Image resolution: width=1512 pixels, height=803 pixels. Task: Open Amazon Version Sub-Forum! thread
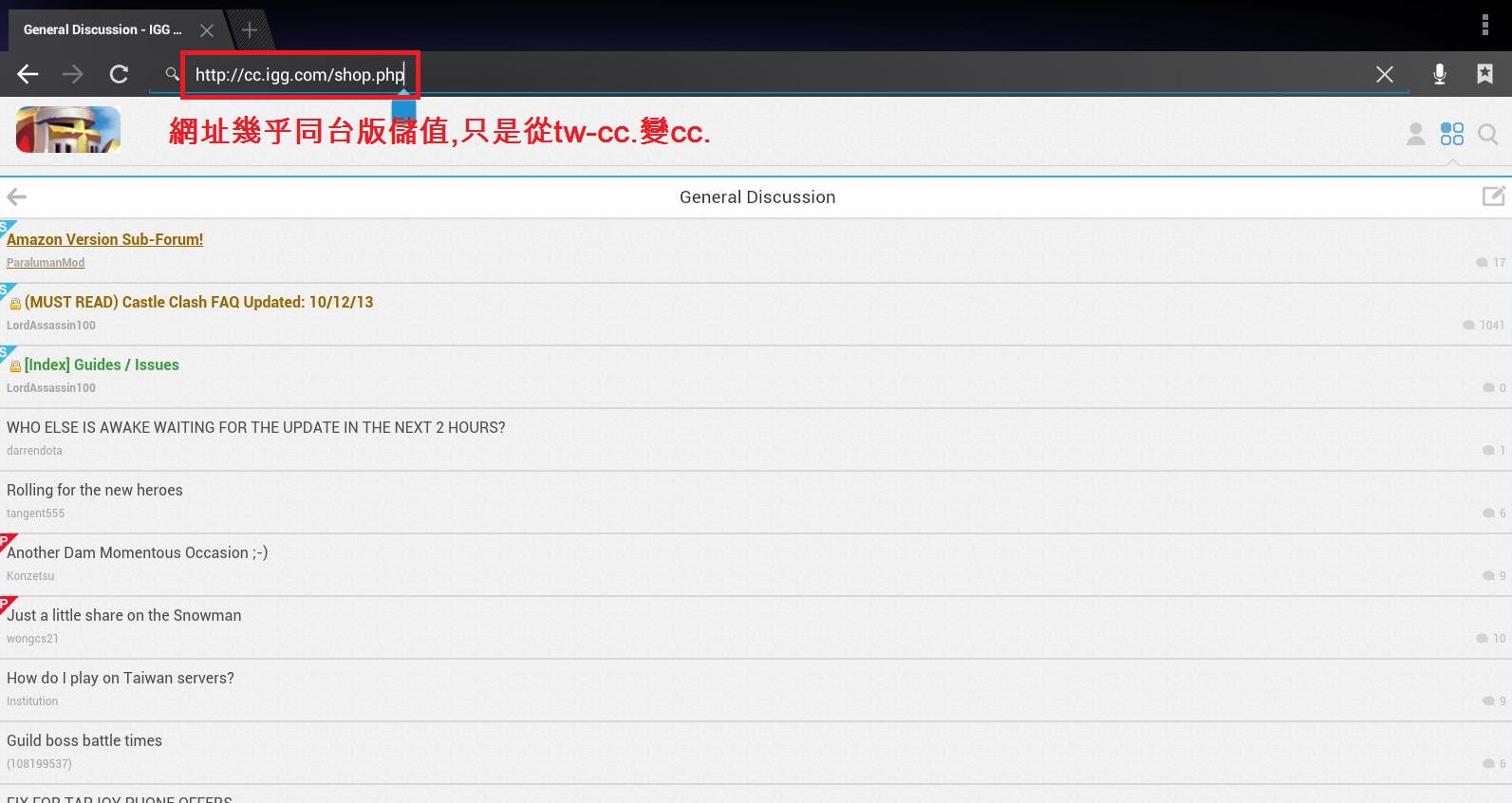(104, 239)
